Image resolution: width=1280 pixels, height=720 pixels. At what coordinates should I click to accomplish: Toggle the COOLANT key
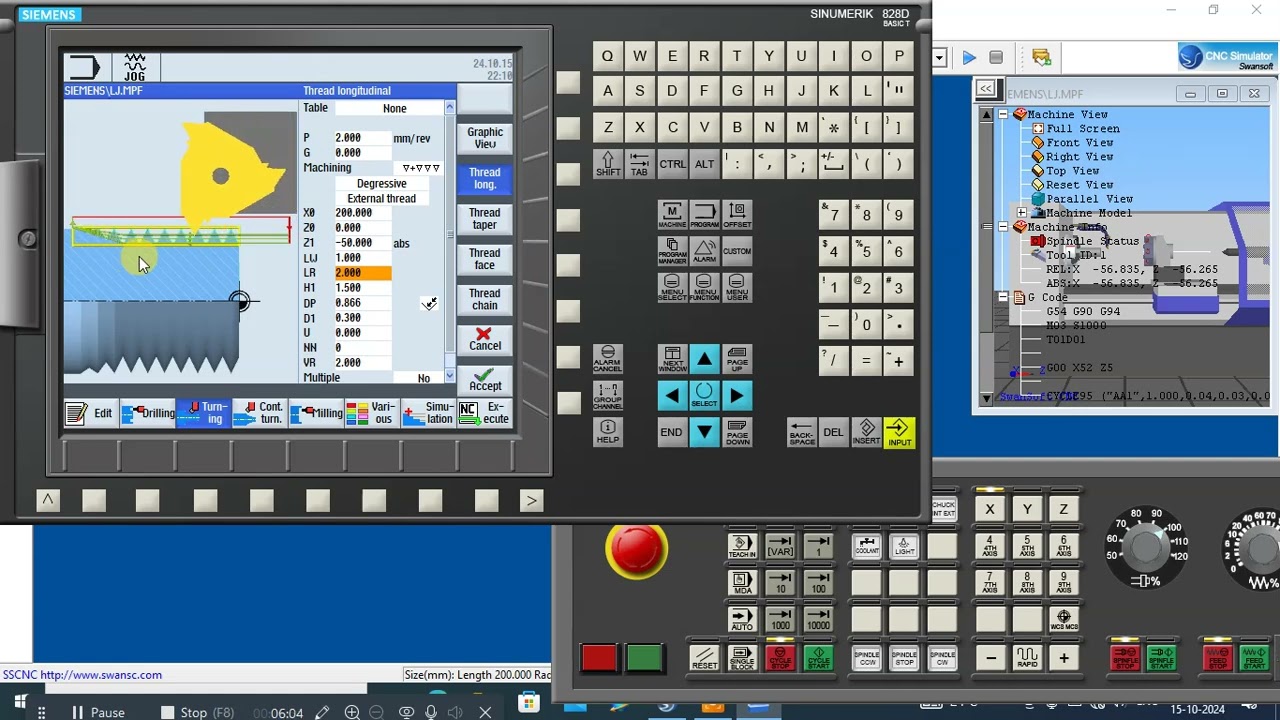click(866, 546)
